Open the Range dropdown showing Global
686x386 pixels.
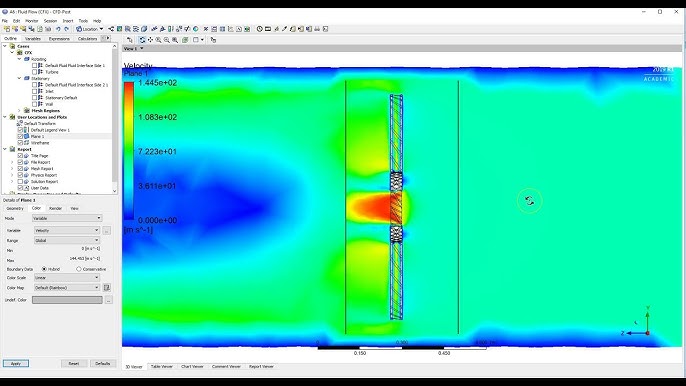(x=67, y=240)
